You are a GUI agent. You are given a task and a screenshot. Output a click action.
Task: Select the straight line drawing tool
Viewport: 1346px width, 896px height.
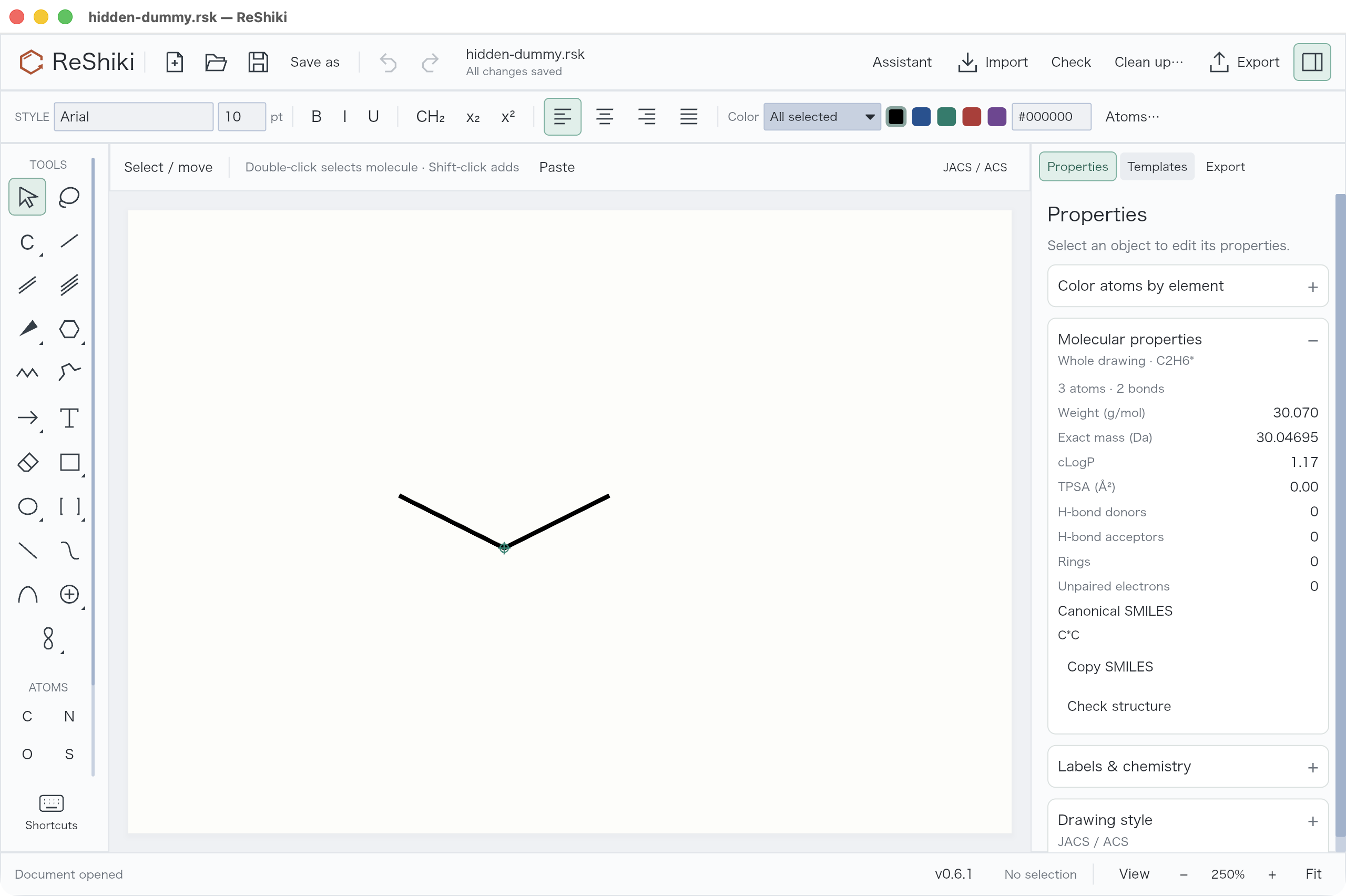point(27,551)
